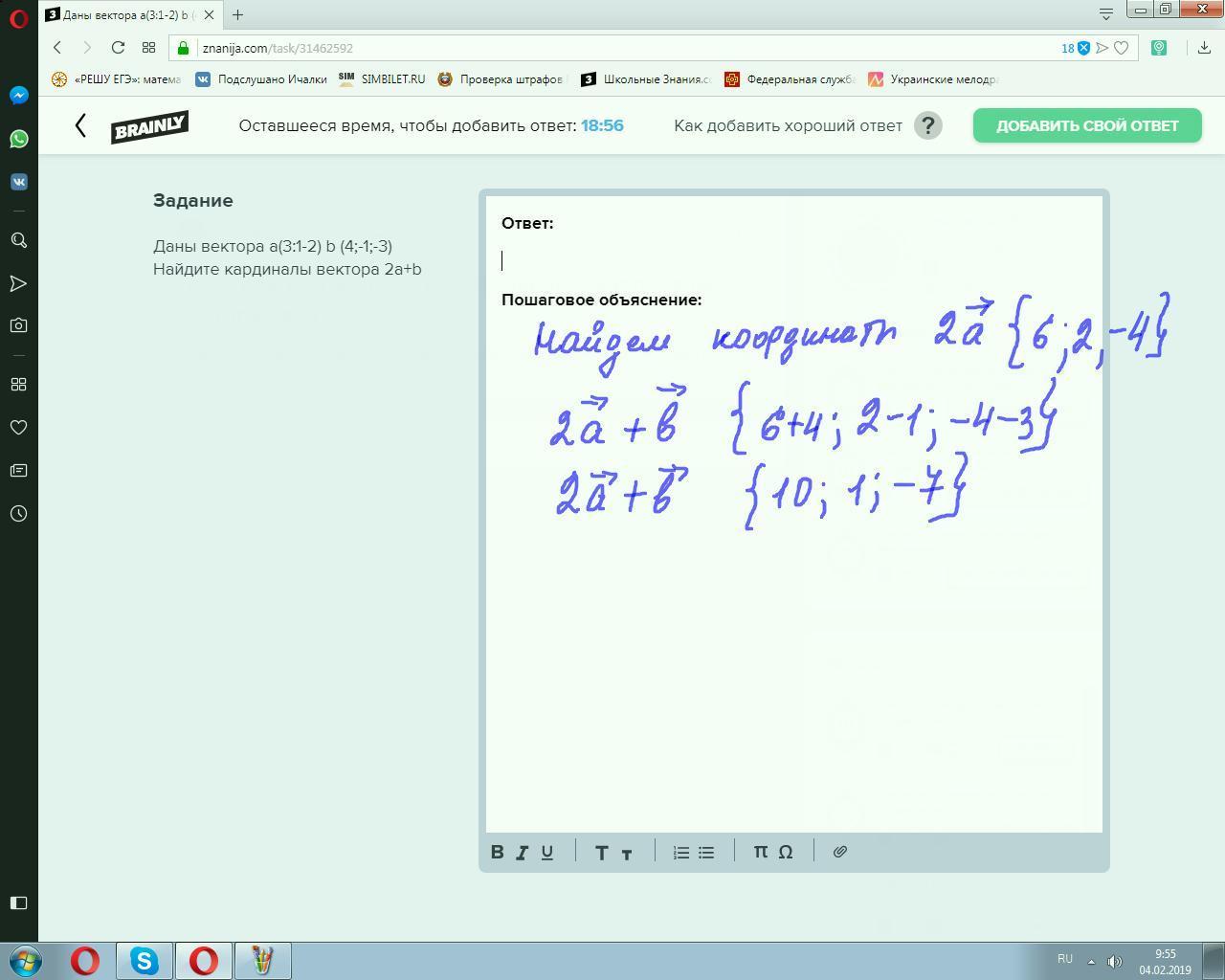Open Speed Dial from the sidebar grid icon
The width and height of the screenshot is (1225, 980).
19,385
